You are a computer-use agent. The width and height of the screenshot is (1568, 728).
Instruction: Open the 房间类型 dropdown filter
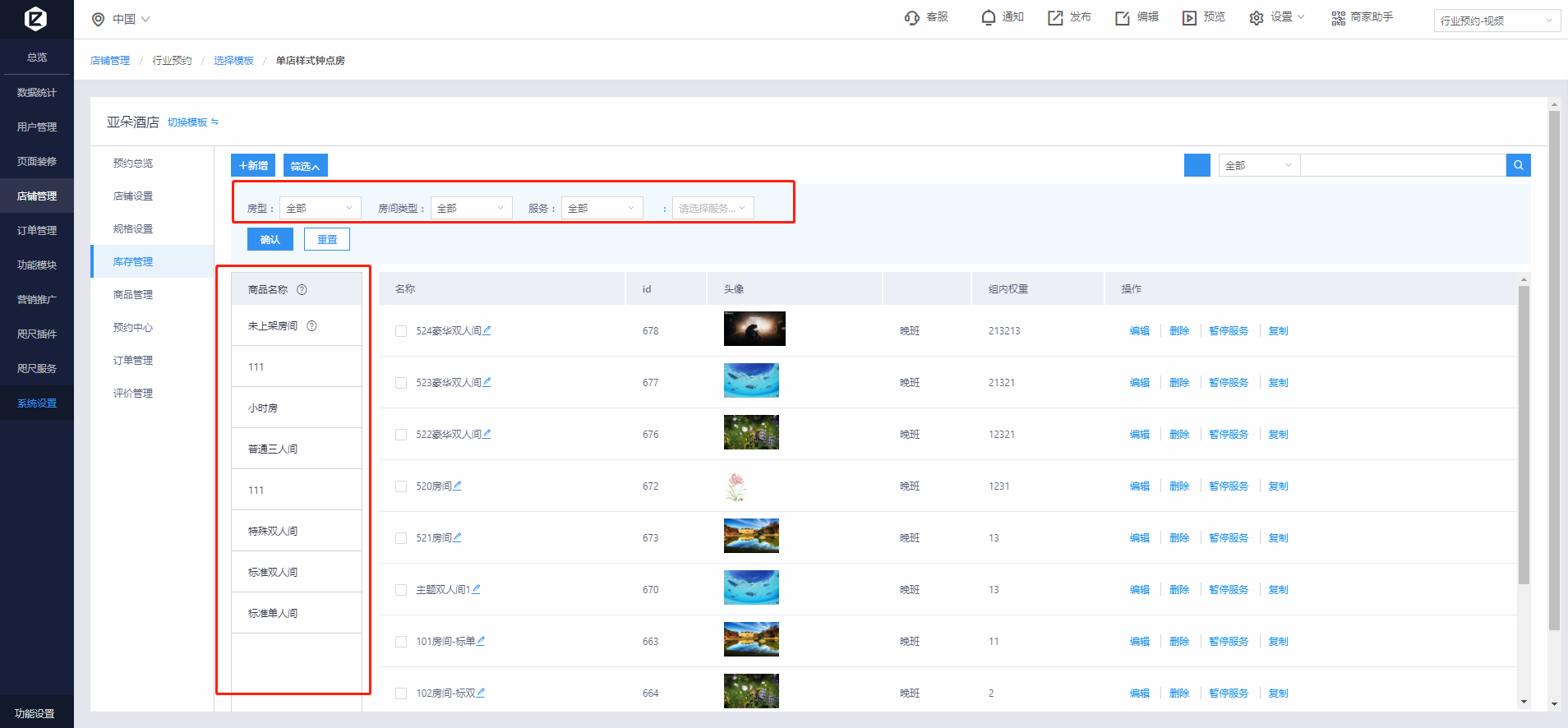471,208
